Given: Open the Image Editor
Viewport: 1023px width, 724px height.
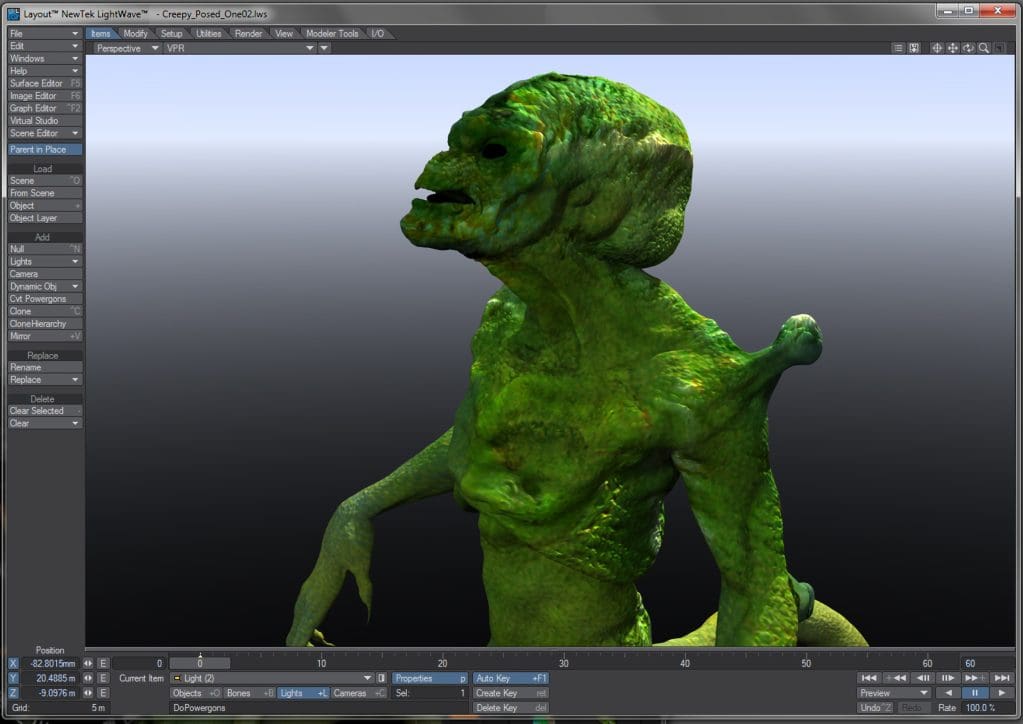Looking at the screenshot, I should (x=44, y=96).
